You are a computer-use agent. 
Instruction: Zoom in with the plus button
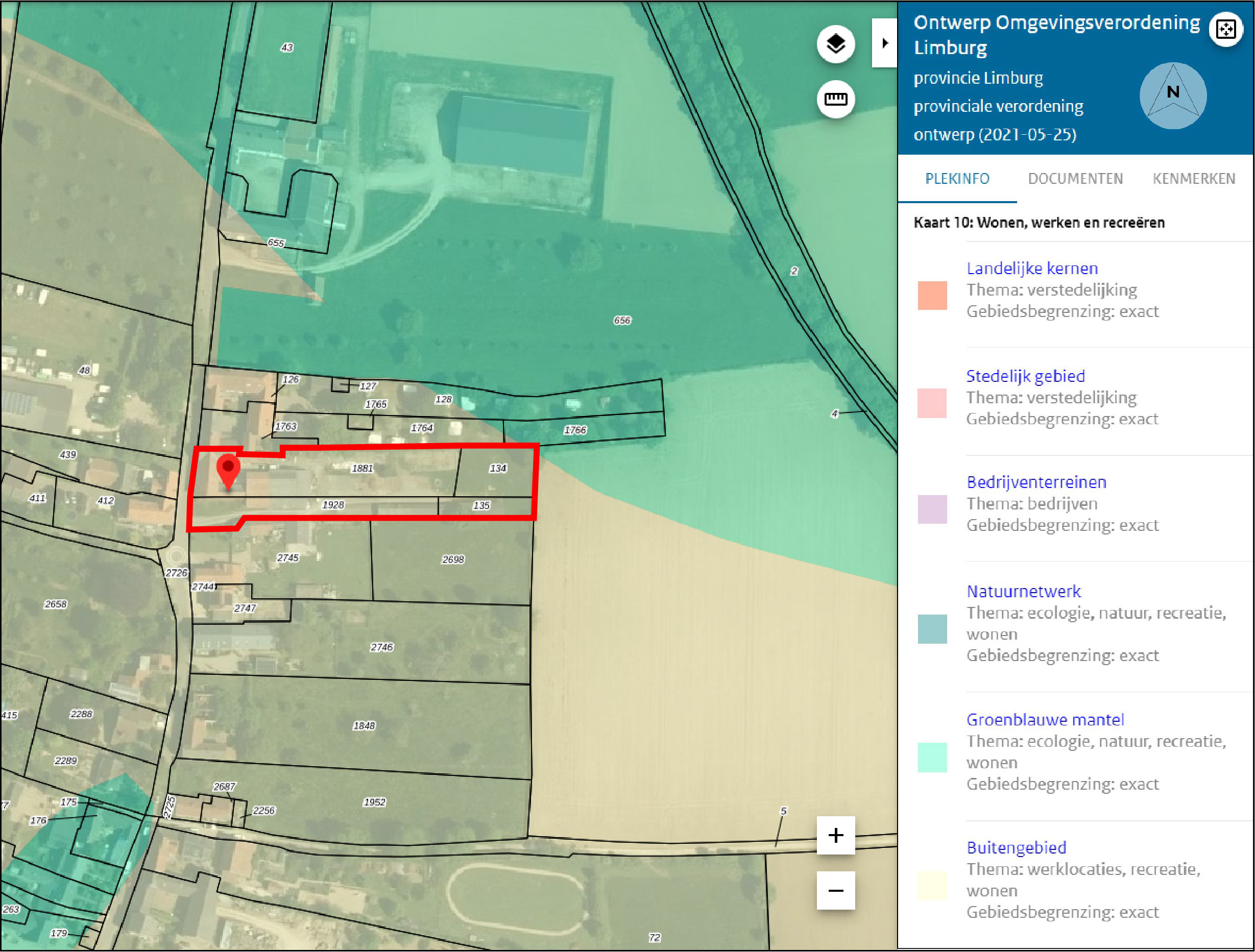click(x=836, y=835)
